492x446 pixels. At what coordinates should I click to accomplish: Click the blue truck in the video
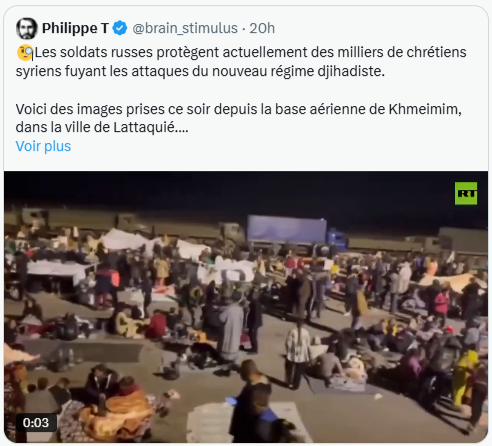click(x=295, y=235)
